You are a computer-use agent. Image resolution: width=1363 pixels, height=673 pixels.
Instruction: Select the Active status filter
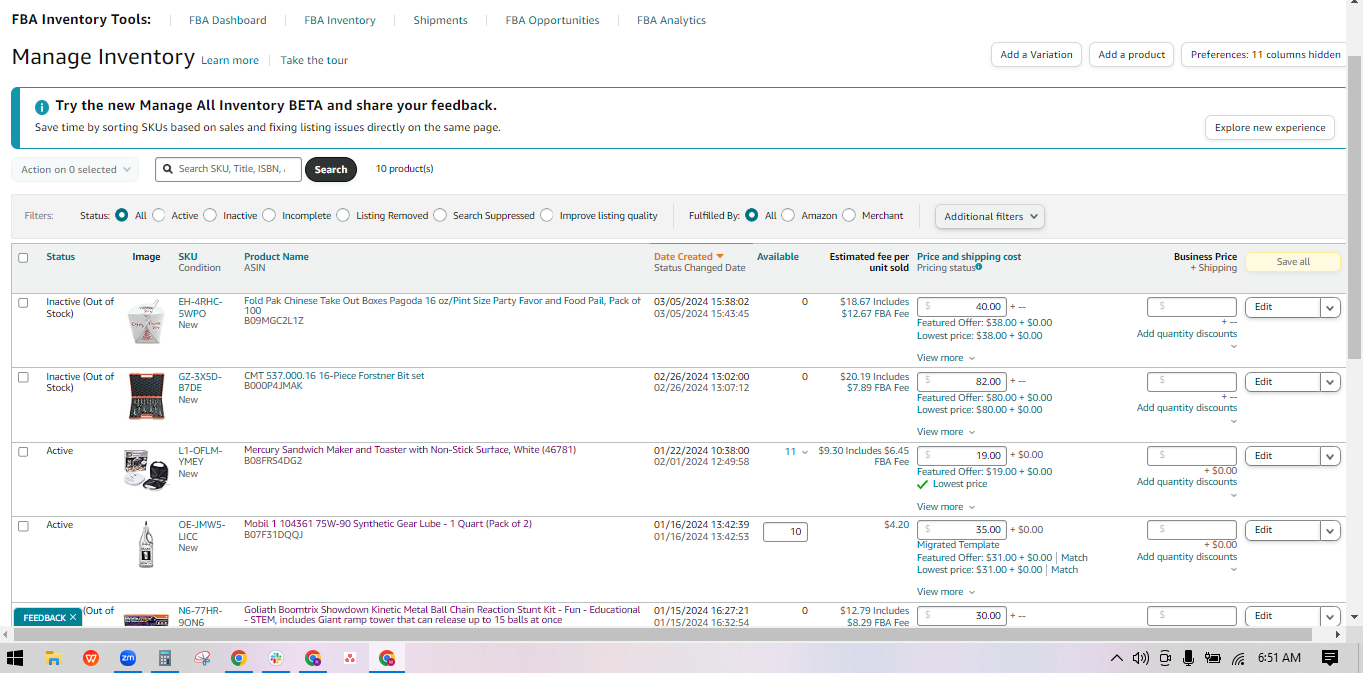tap(159, 215)
